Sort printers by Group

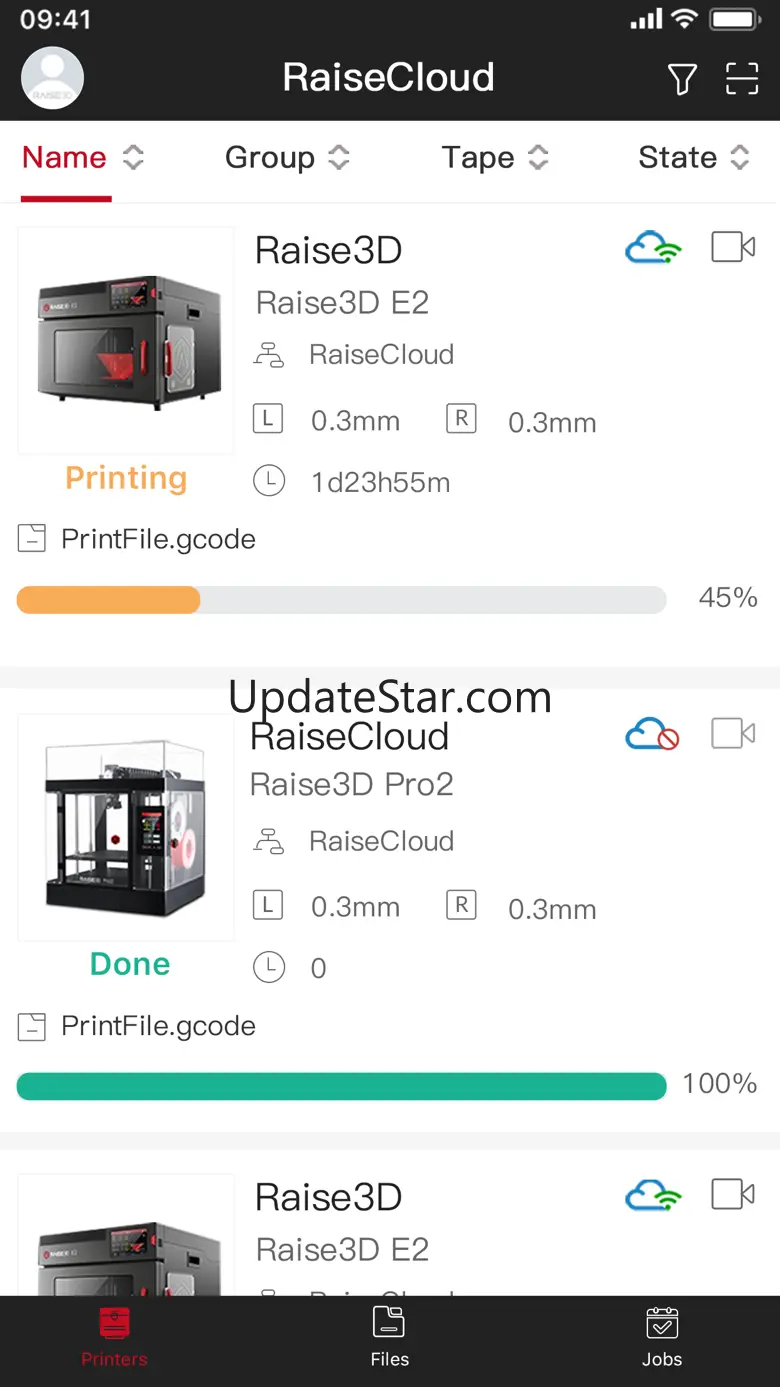[287, 158]
